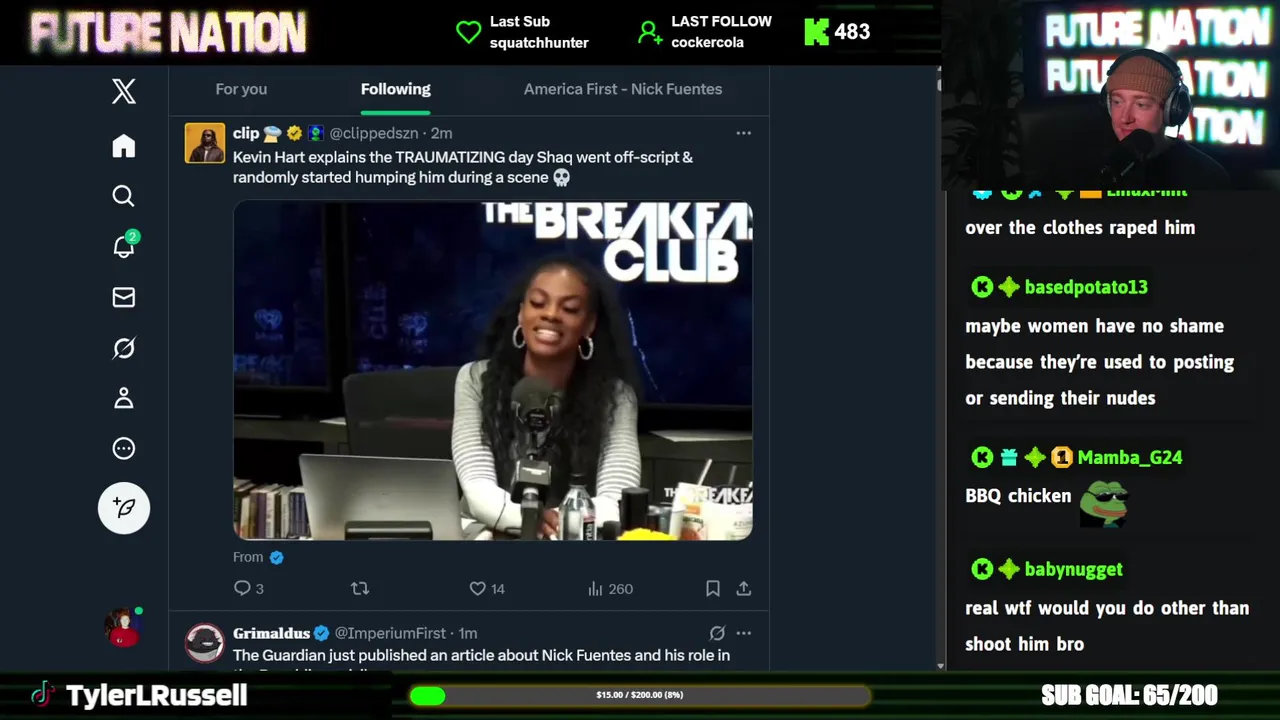
Task: Open the More circle icon in sidebar
Action: pyautogui.click(x=124, y=449)
